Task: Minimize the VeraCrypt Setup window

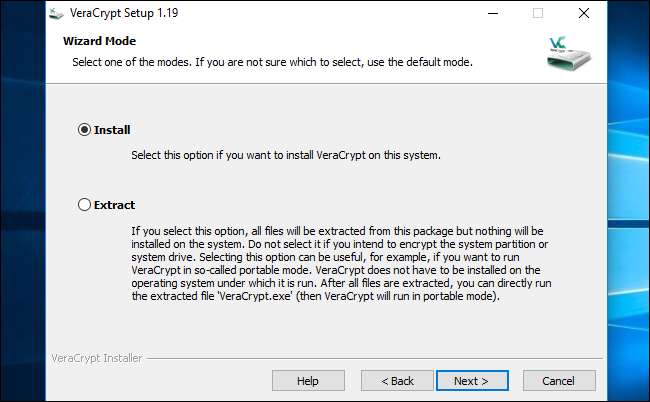Action: (x=492, y=13)
